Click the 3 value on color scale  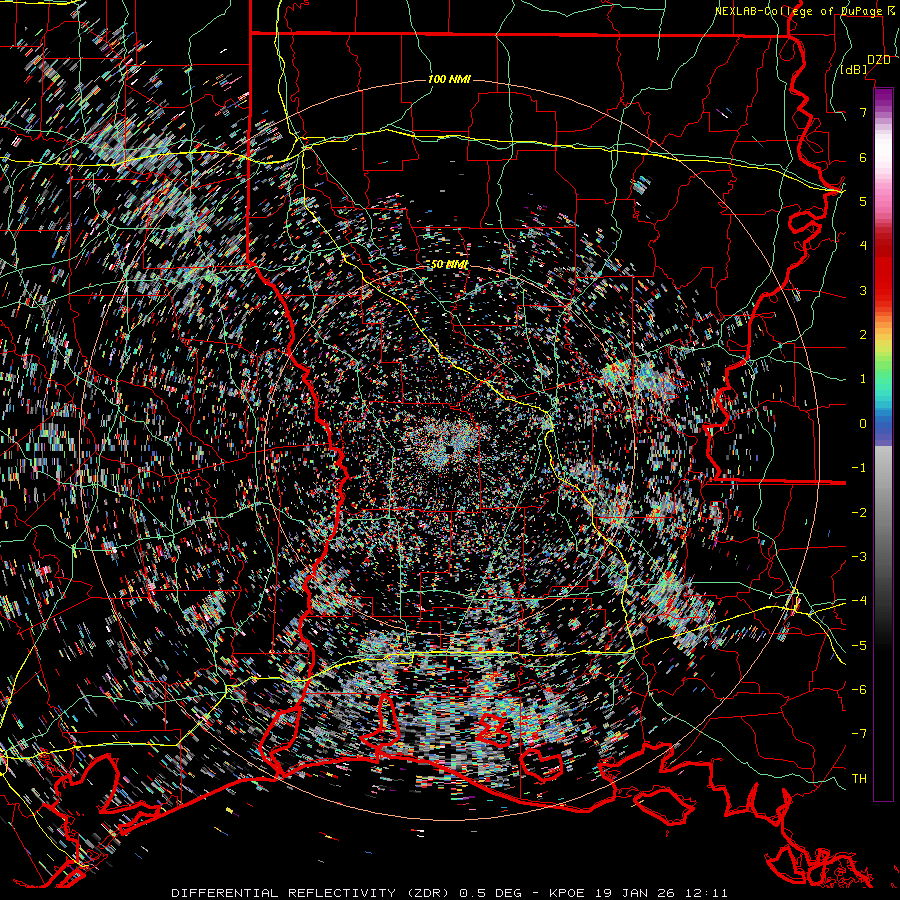pyautogui.click(x=863, y=290)
